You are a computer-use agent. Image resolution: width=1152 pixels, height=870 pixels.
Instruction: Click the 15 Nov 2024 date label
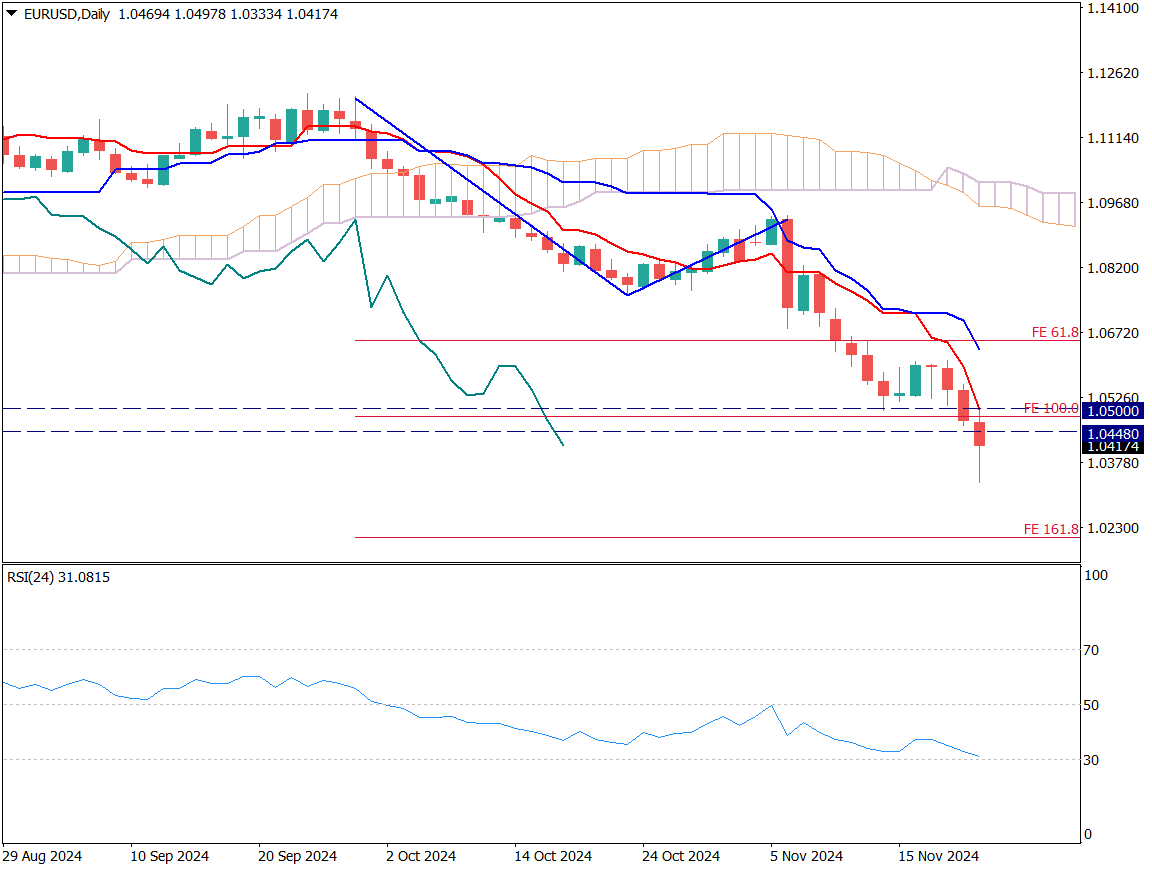click(937, 856)
